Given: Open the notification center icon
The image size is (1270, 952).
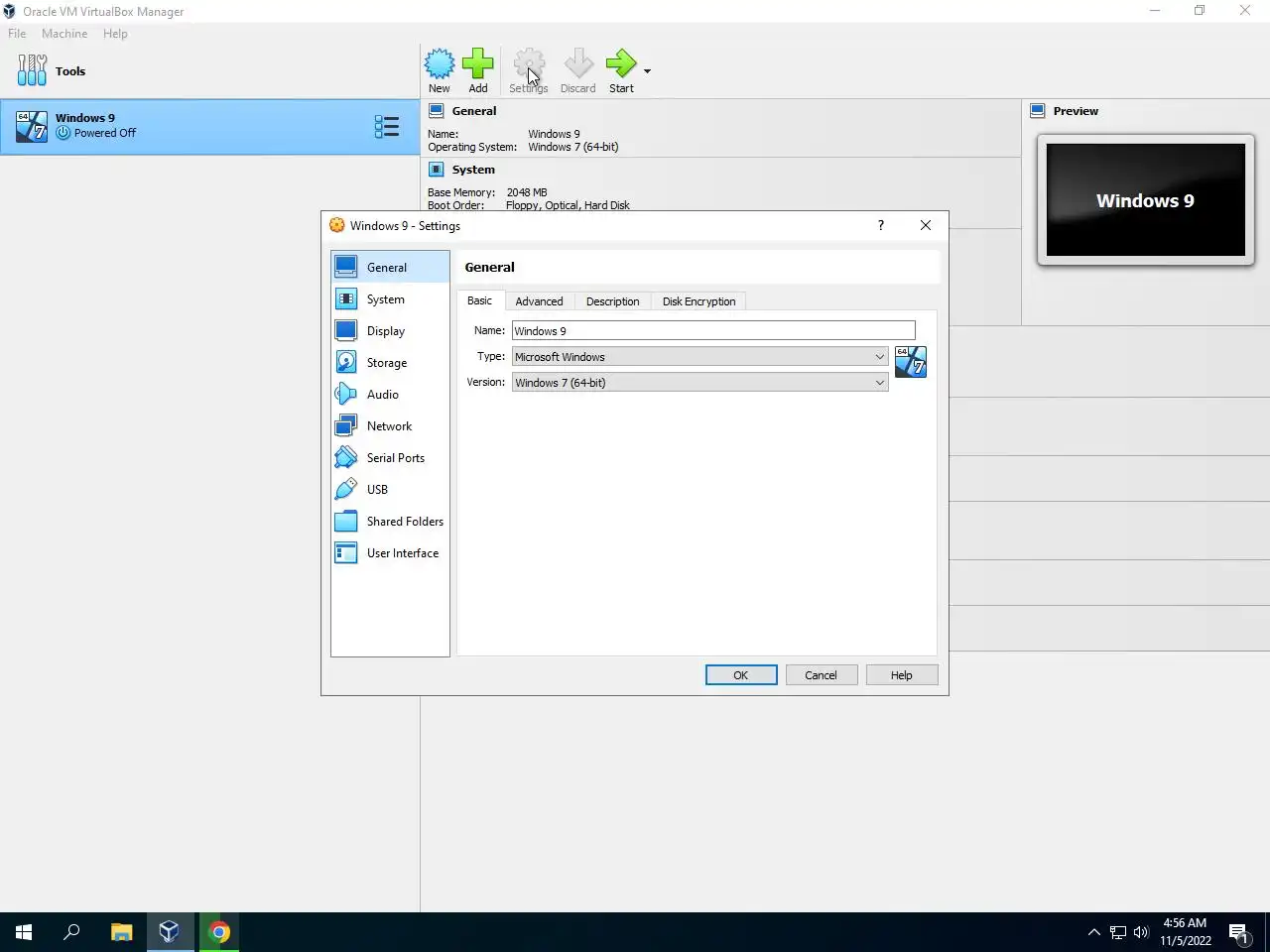Looking at the screenshot, I should 1238,932.
